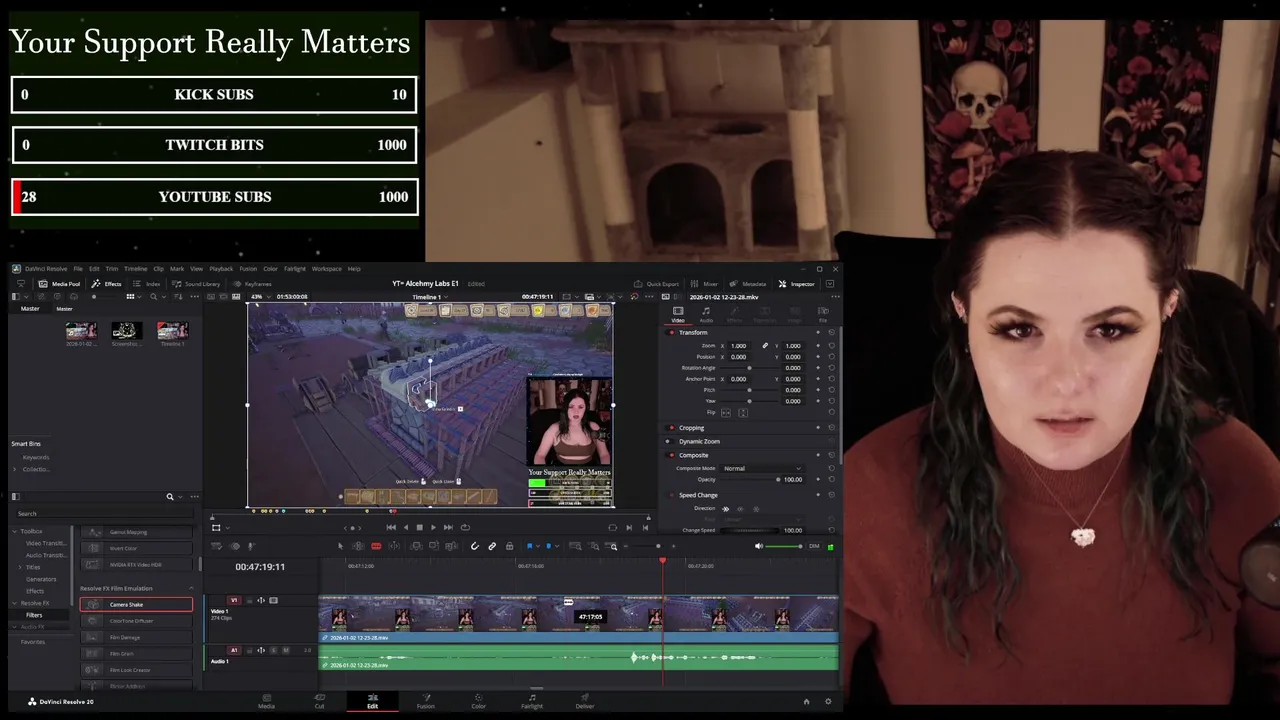
Task: Switch to the Fusion page
Action: (425, 700)
